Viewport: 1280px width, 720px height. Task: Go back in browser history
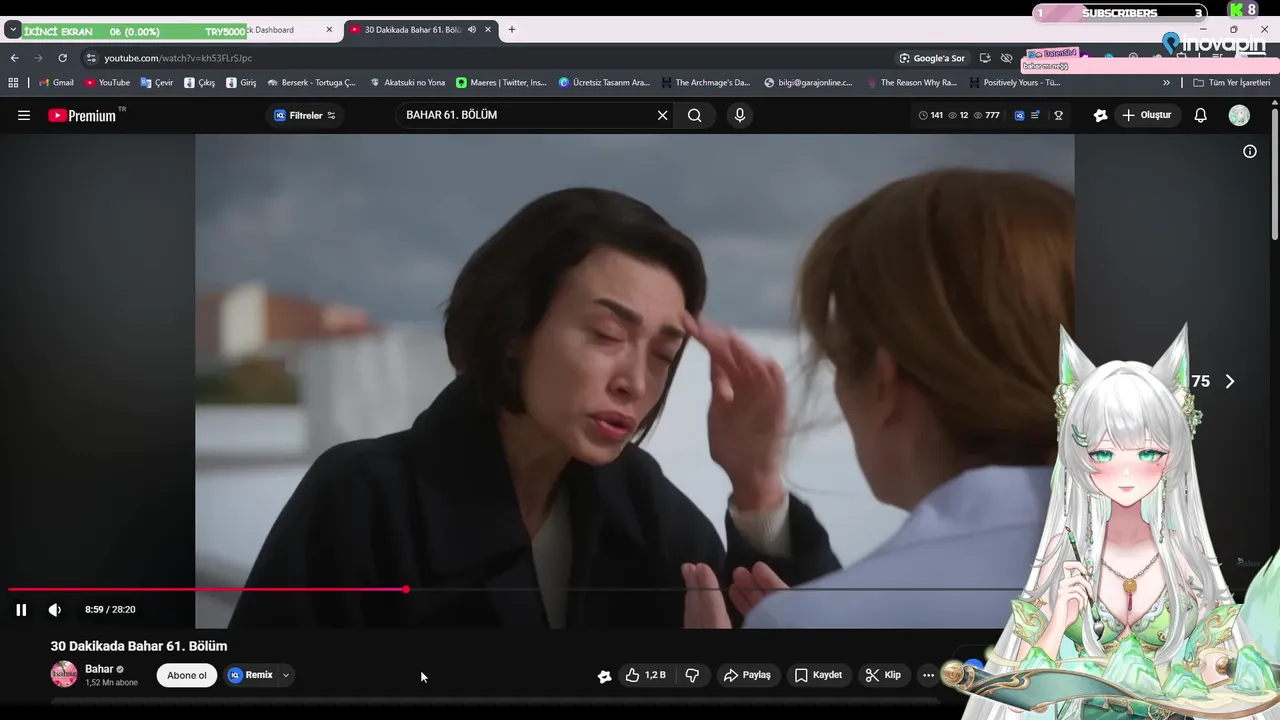[x=14, y=58]
